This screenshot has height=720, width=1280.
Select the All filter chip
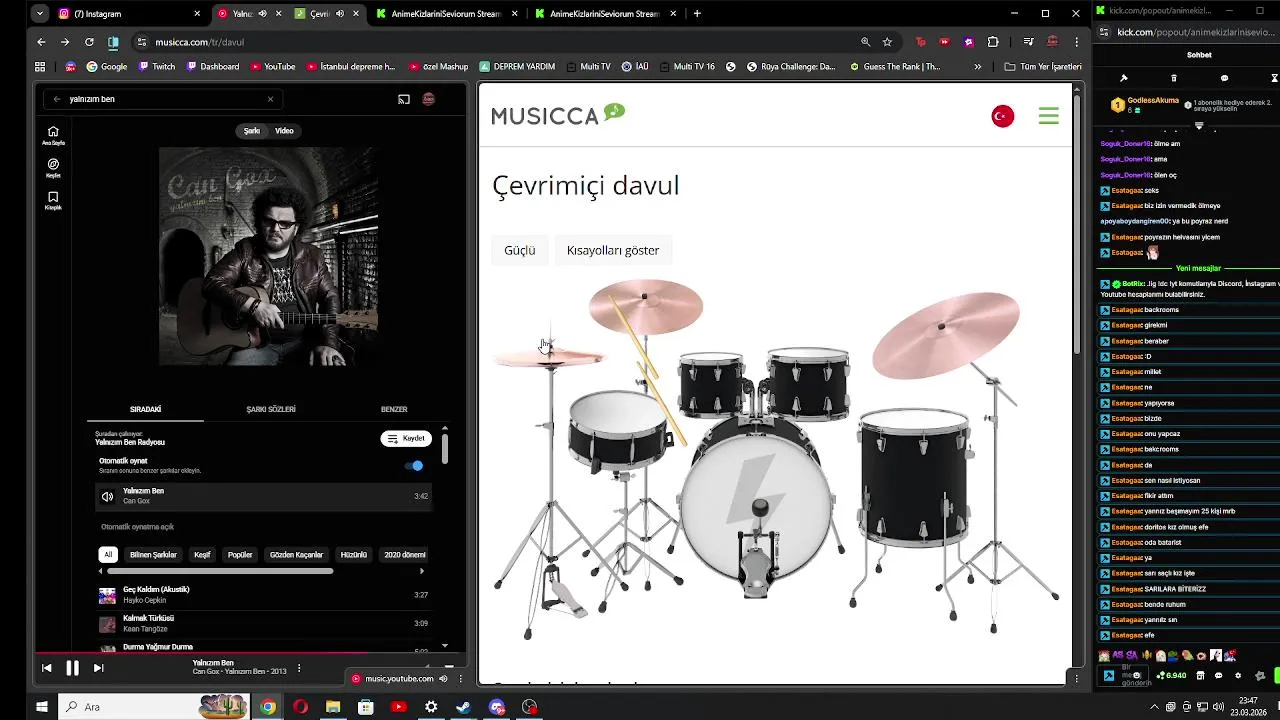coord(108,554)
